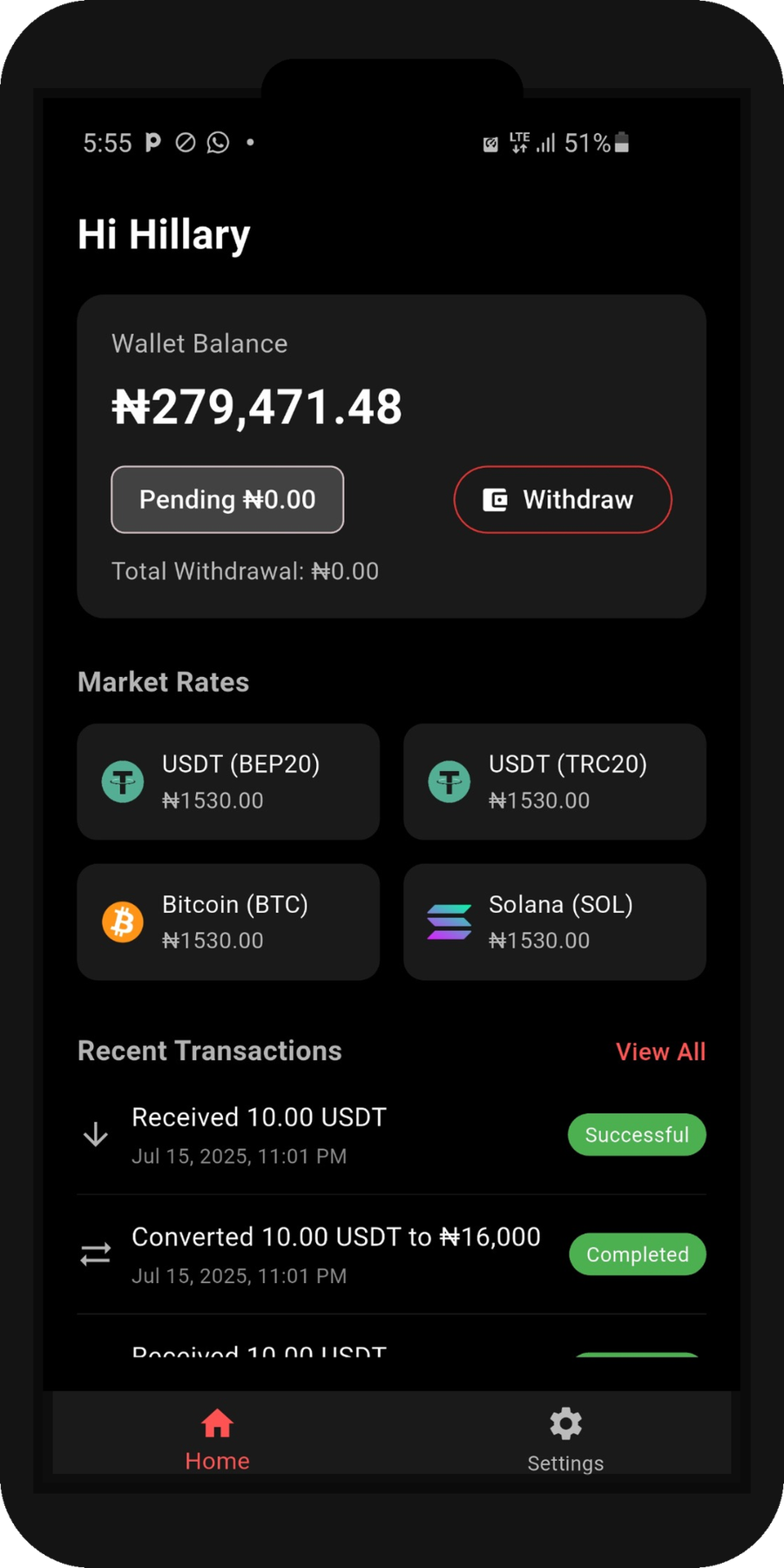This screenshot has width=784, height=1568.
Task: Tap the WhatsApp notification icon in status bar
Action: [x=218, y=142]
